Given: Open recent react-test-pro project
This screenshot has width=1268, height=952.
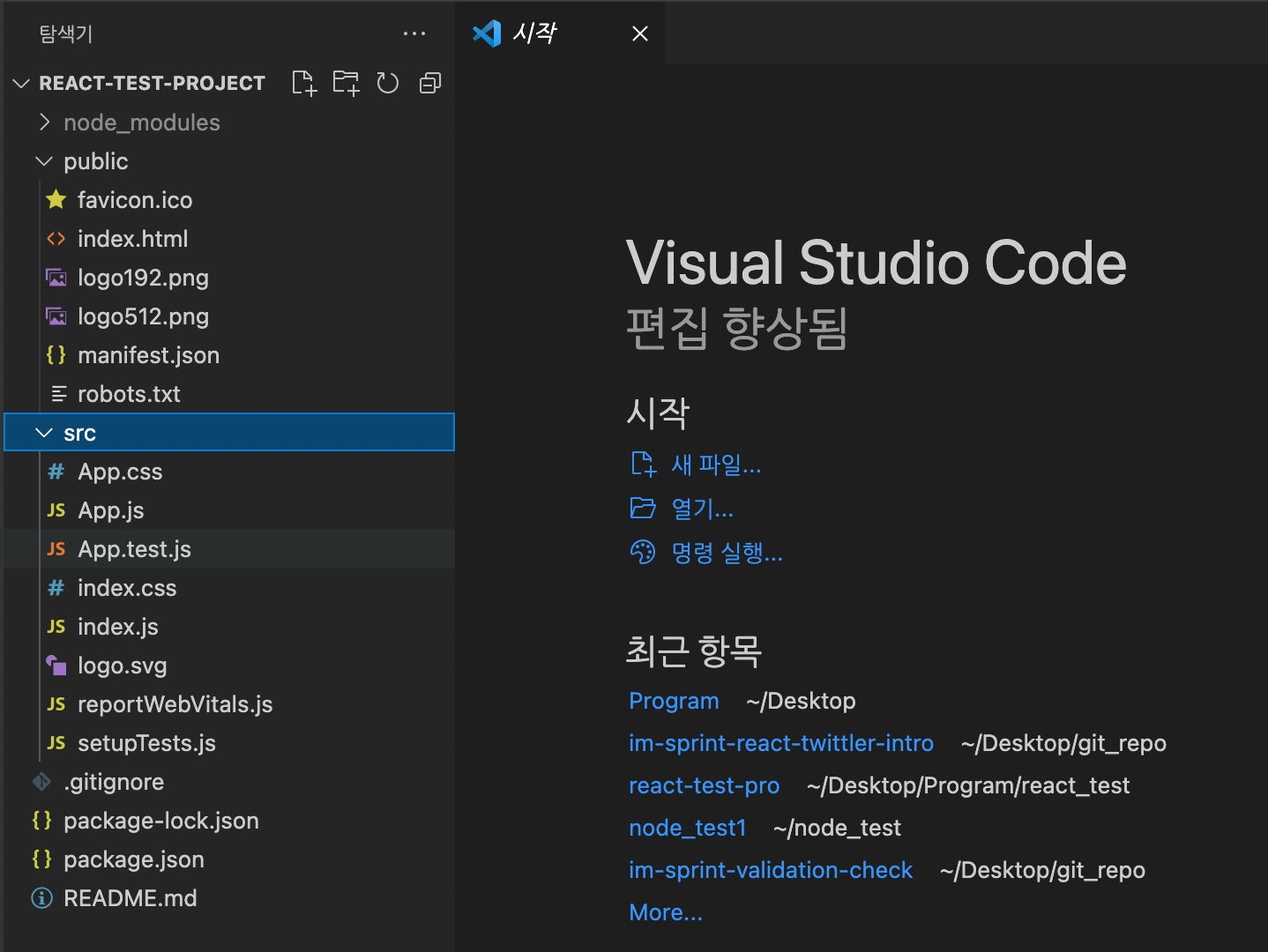Looking at the screenshot, I should [x=704, y=785].
